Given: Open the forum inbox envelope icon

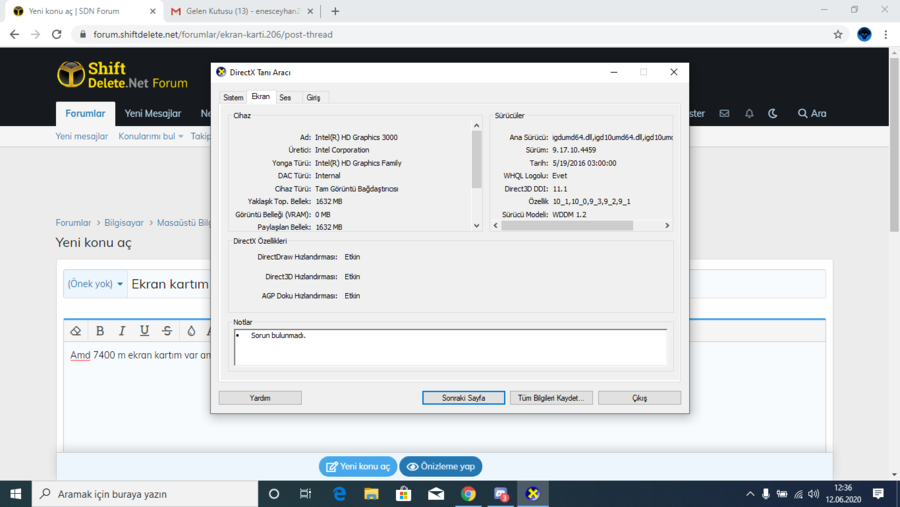Looking at the screenshot, I should tap(725, 114).
